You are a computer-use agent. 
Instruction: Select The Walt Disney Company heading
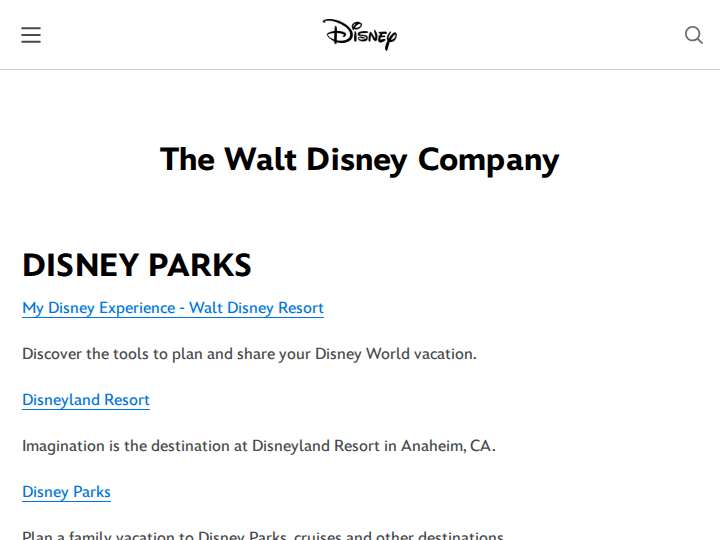[x=360, y=160]
